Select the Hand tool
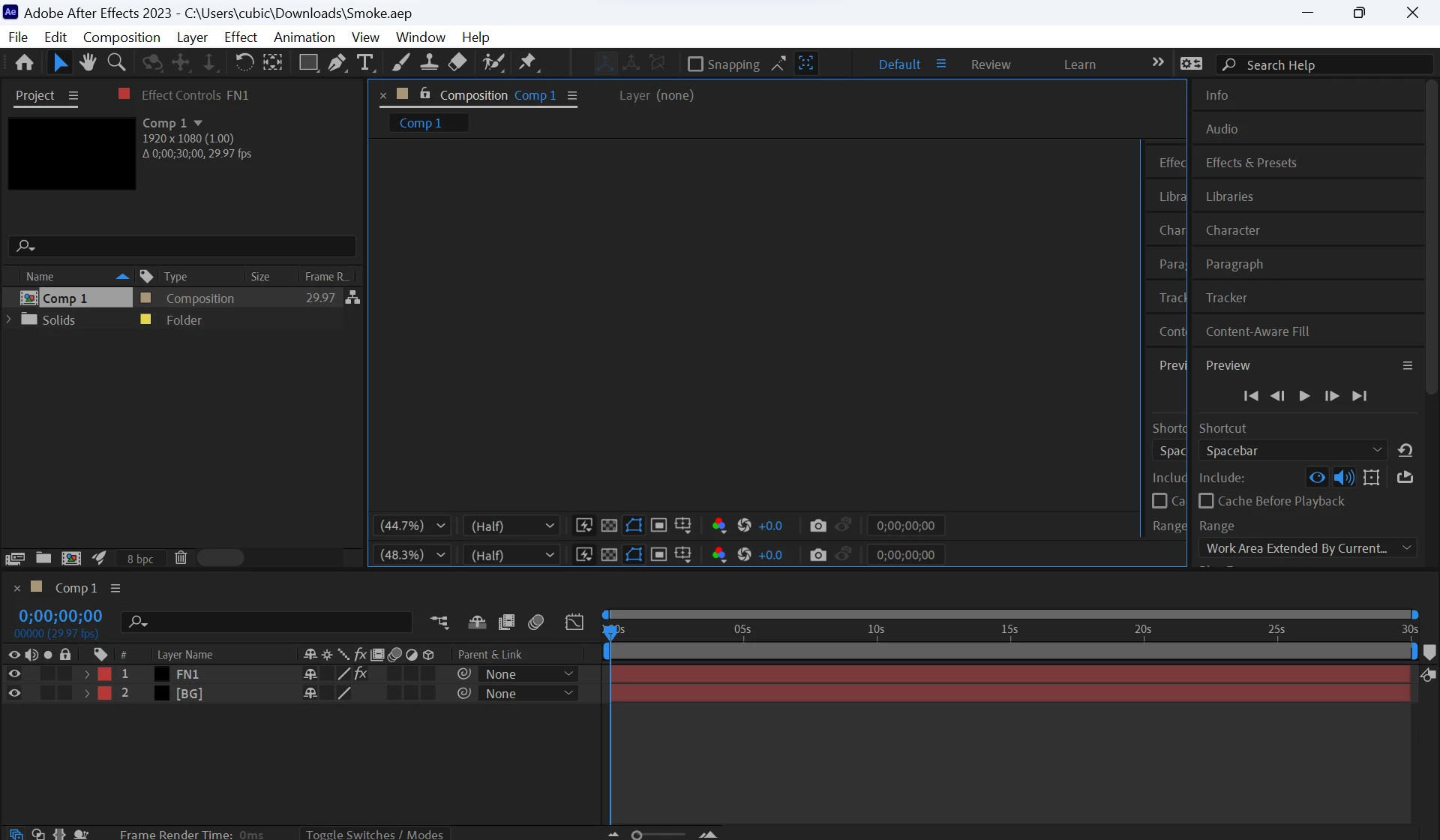Viewport: 1440px width, 840px height. coord(88,63)
